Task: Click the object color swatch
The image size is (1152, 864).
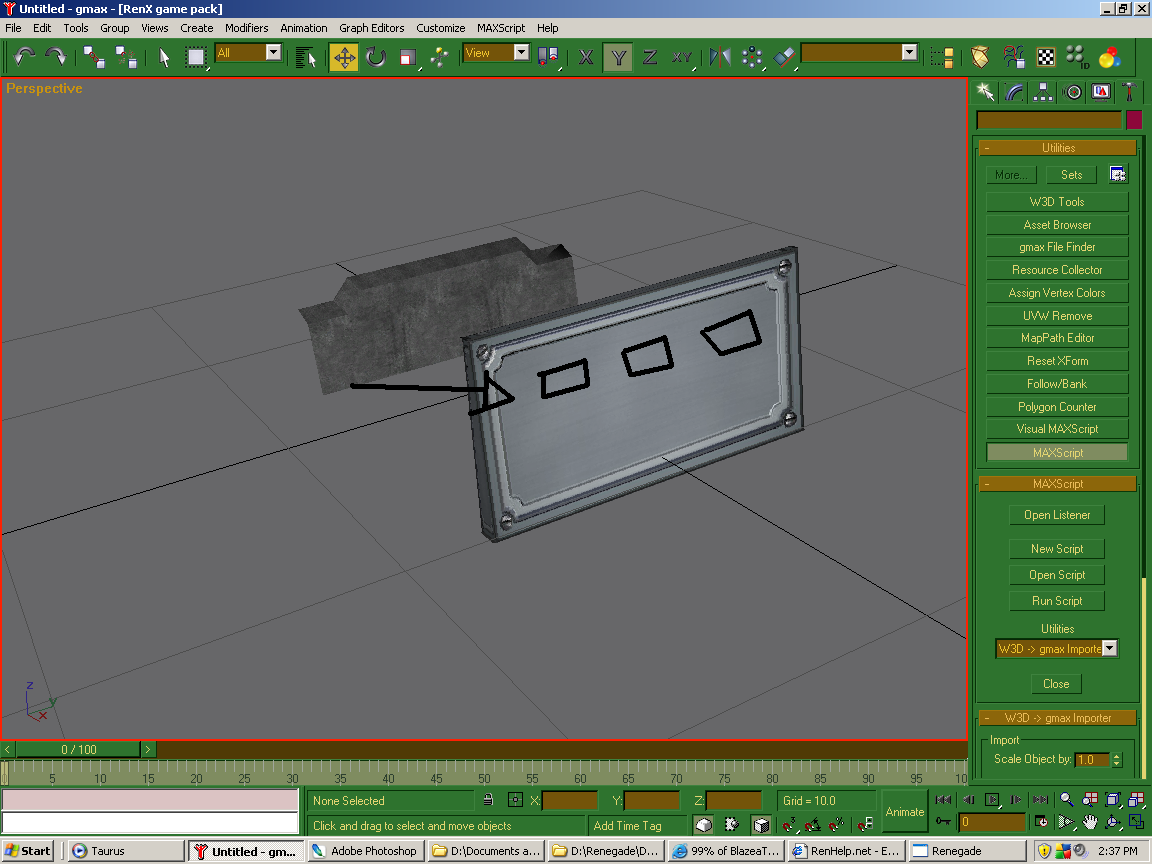Action: tap(1134, 120)
